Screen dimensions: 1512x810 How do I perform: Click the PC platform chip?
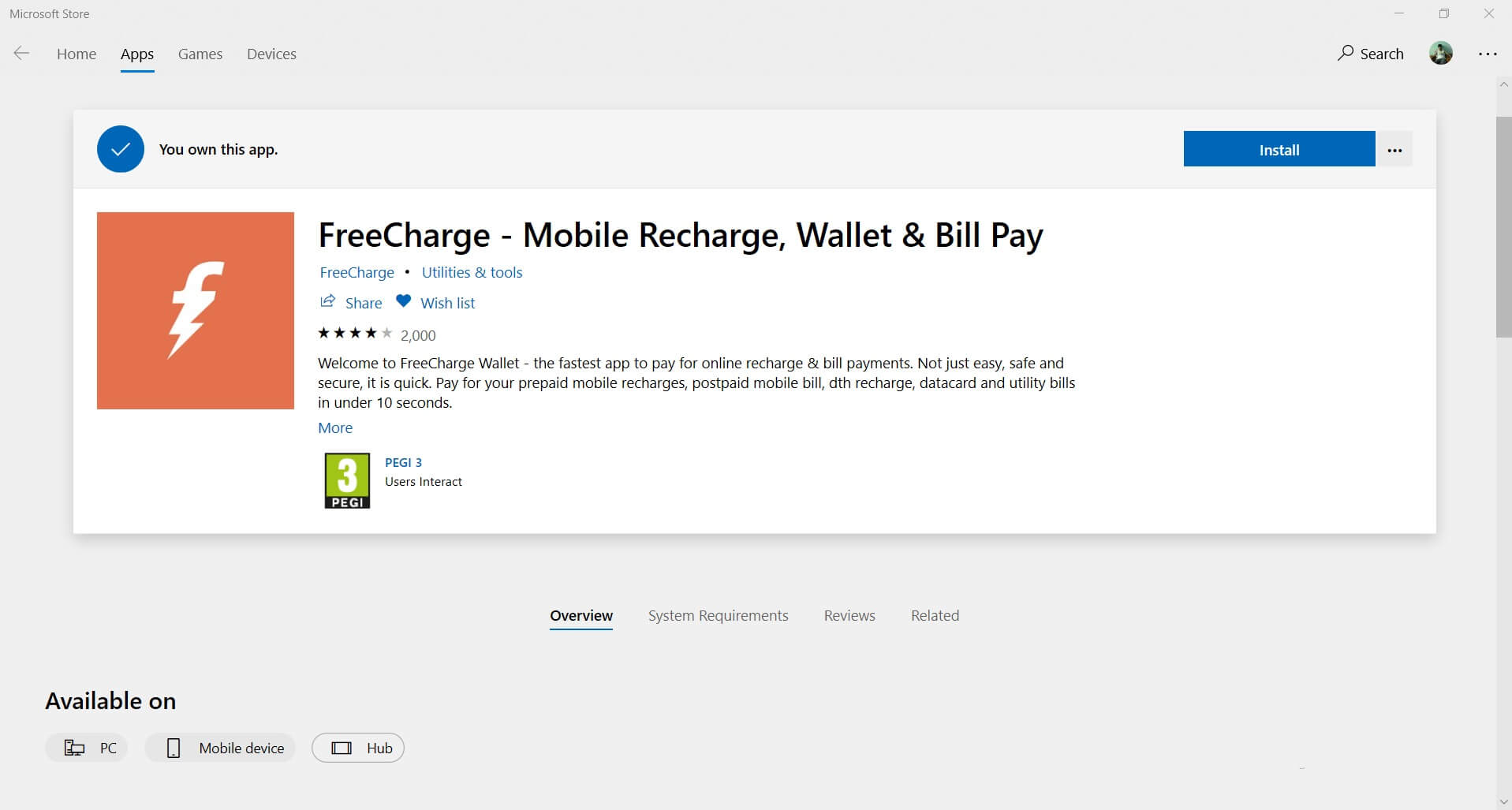[87, 748]
